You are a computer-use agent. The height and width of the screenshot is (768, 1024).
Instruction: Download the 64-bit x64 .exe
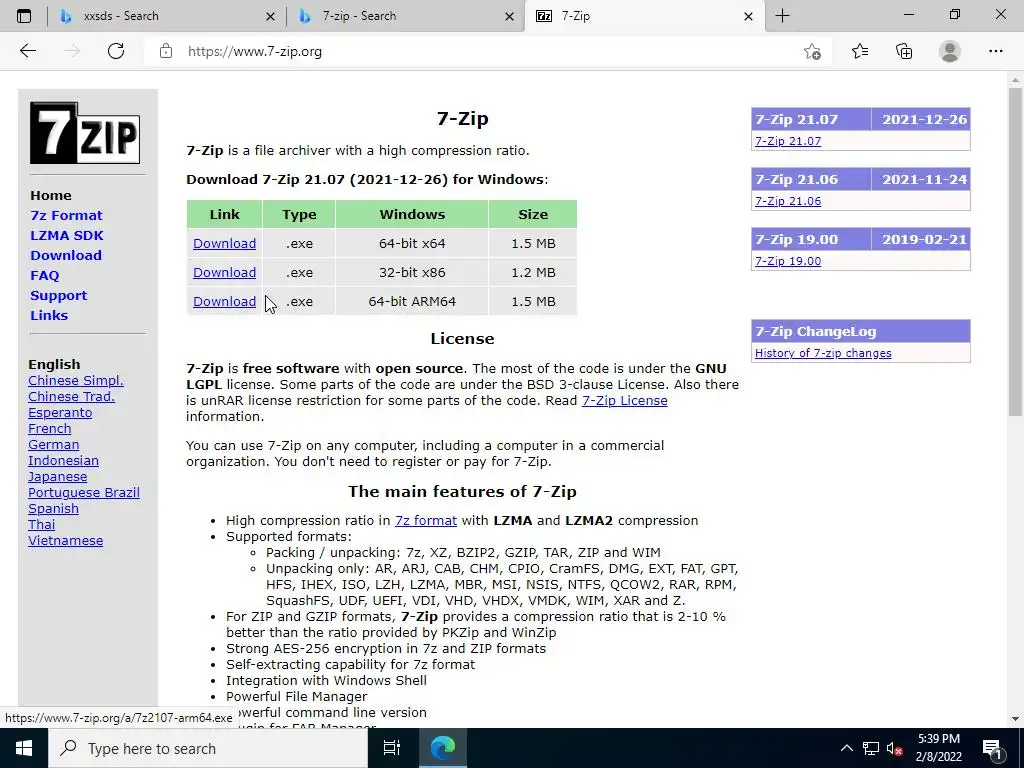coord(224,244)
